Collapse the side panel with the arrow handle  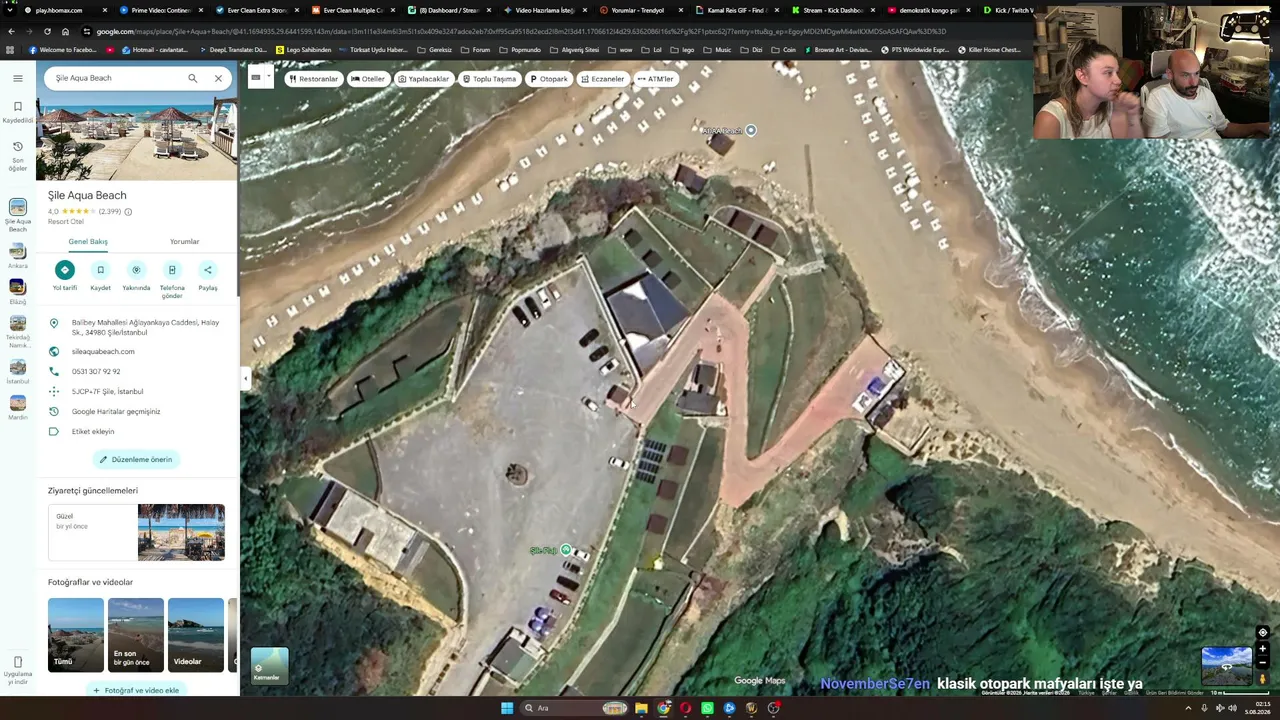pyautogui.click(x=245, y=378)
